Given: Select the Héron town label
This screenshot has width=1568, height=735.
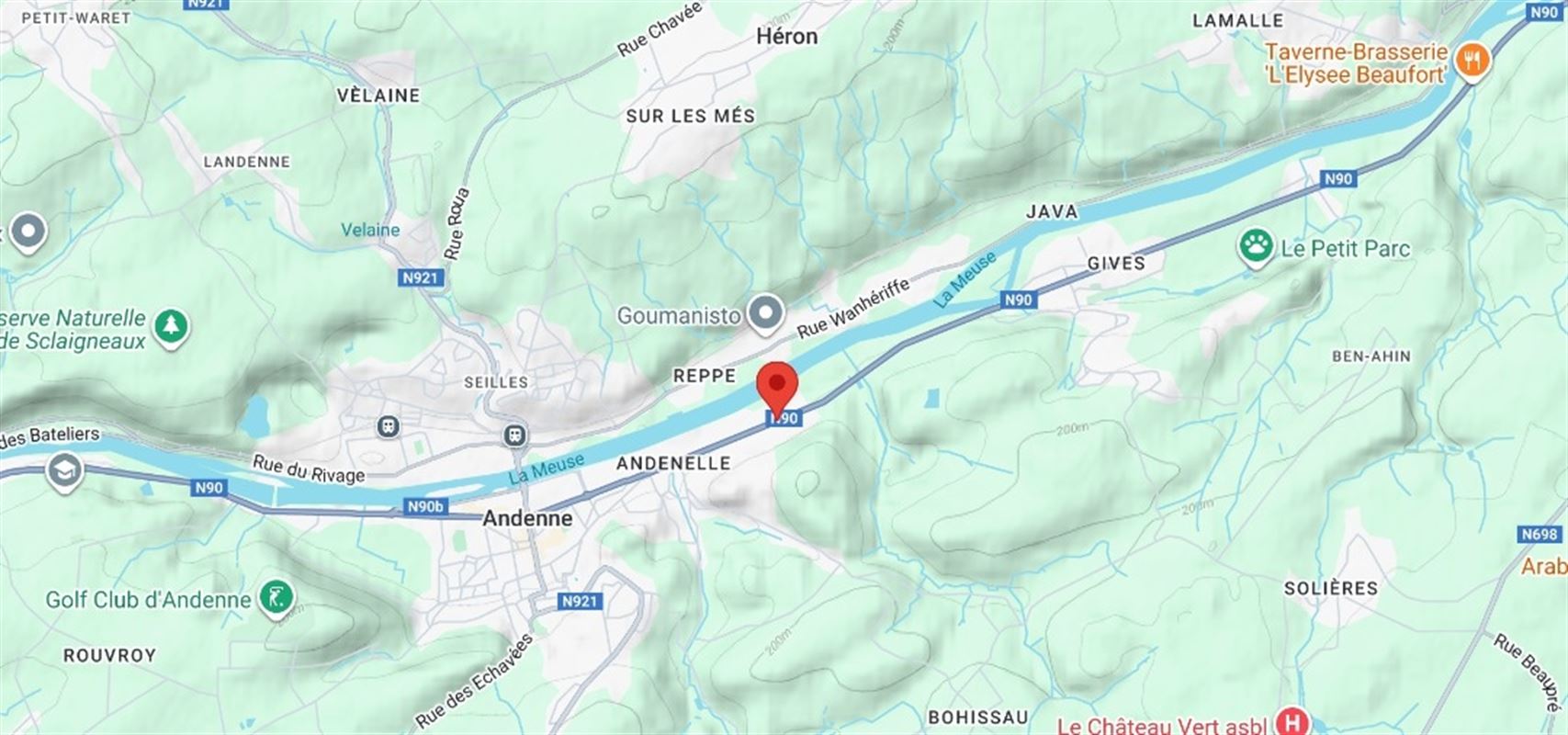Looking at the screenshot, I should pyautogui.click(x=786, y=36).
